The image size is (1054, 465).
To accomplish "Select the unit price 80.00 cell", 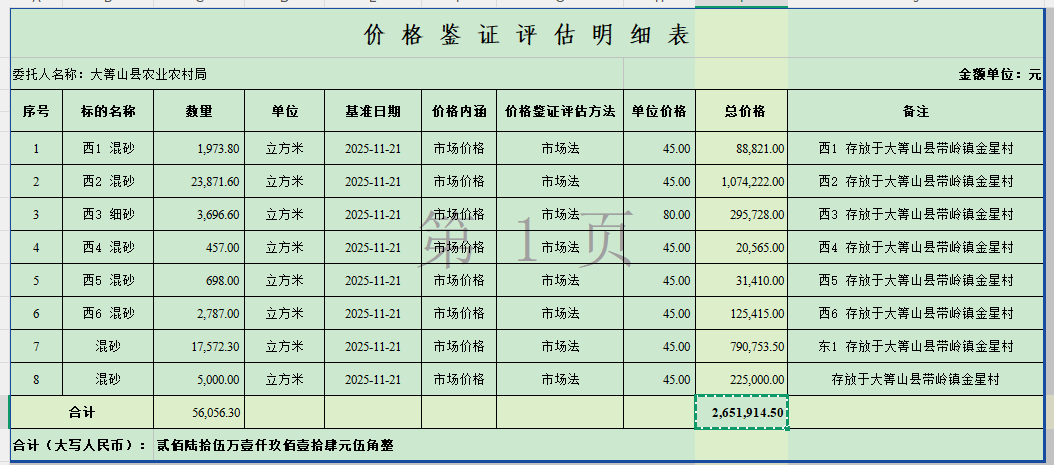I will [659, 214].
